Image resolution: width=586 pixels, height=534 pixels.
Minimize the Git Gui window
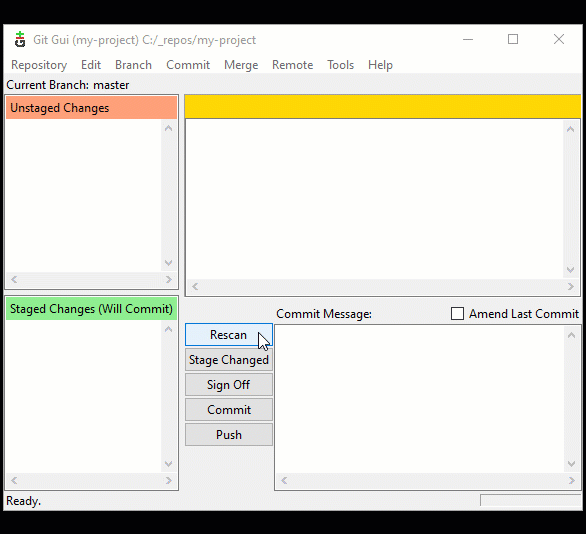tap(468, 39)
